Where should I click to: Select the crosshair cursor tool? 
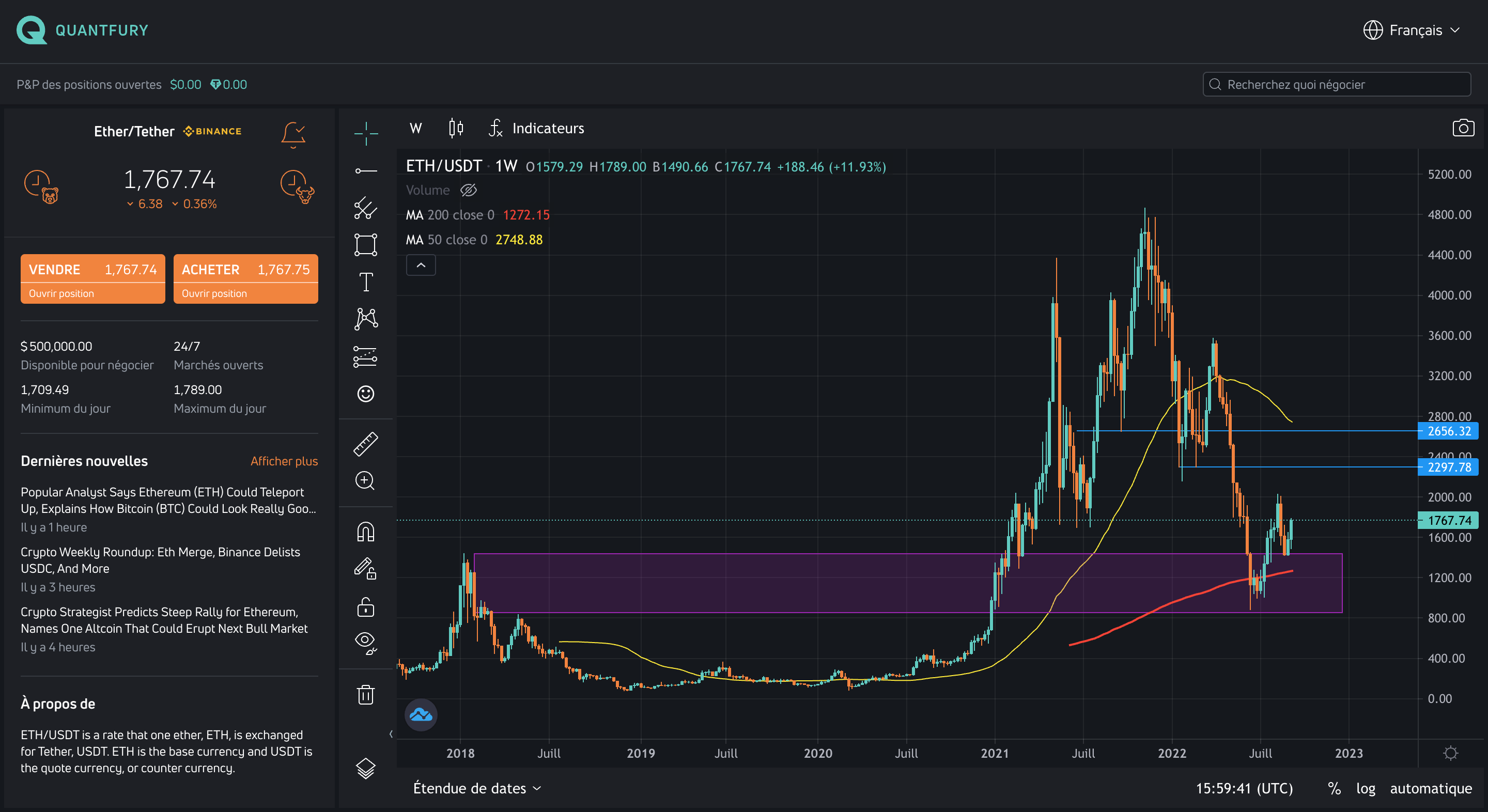[366, 133]
